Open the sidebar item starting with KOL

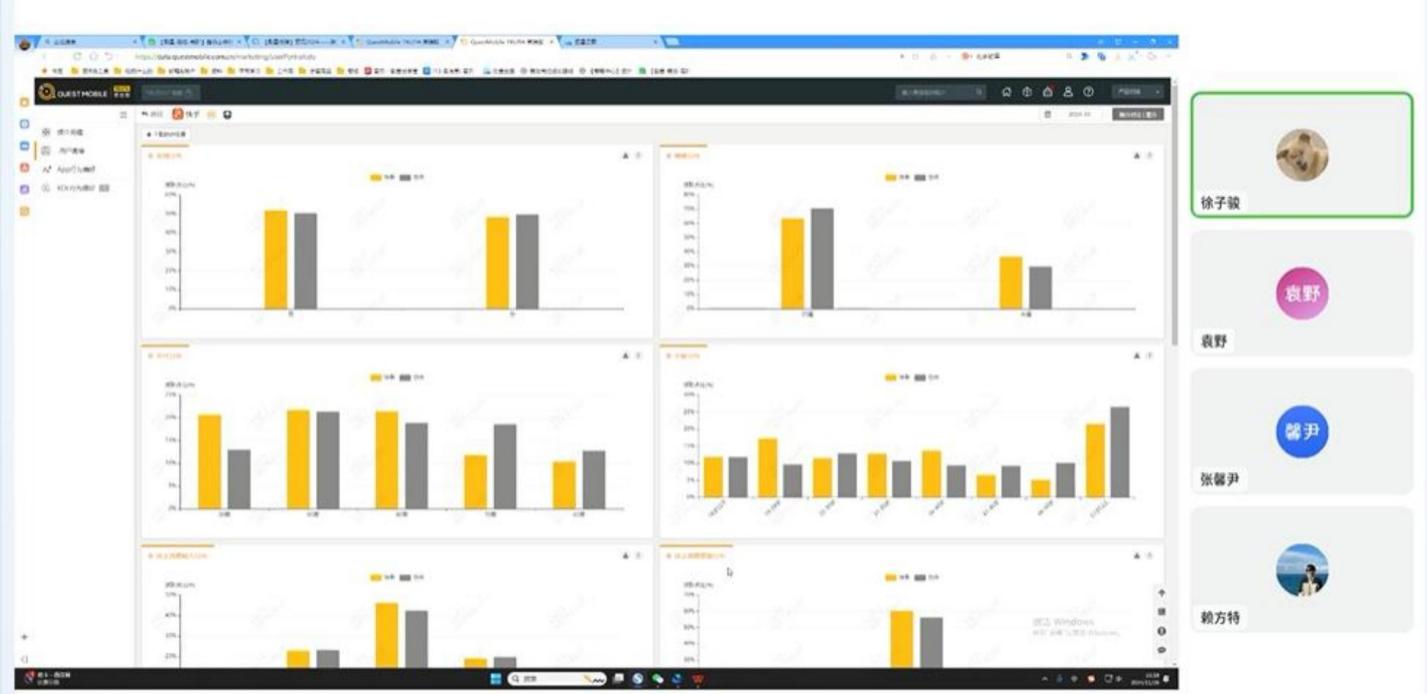coord(75,188)
